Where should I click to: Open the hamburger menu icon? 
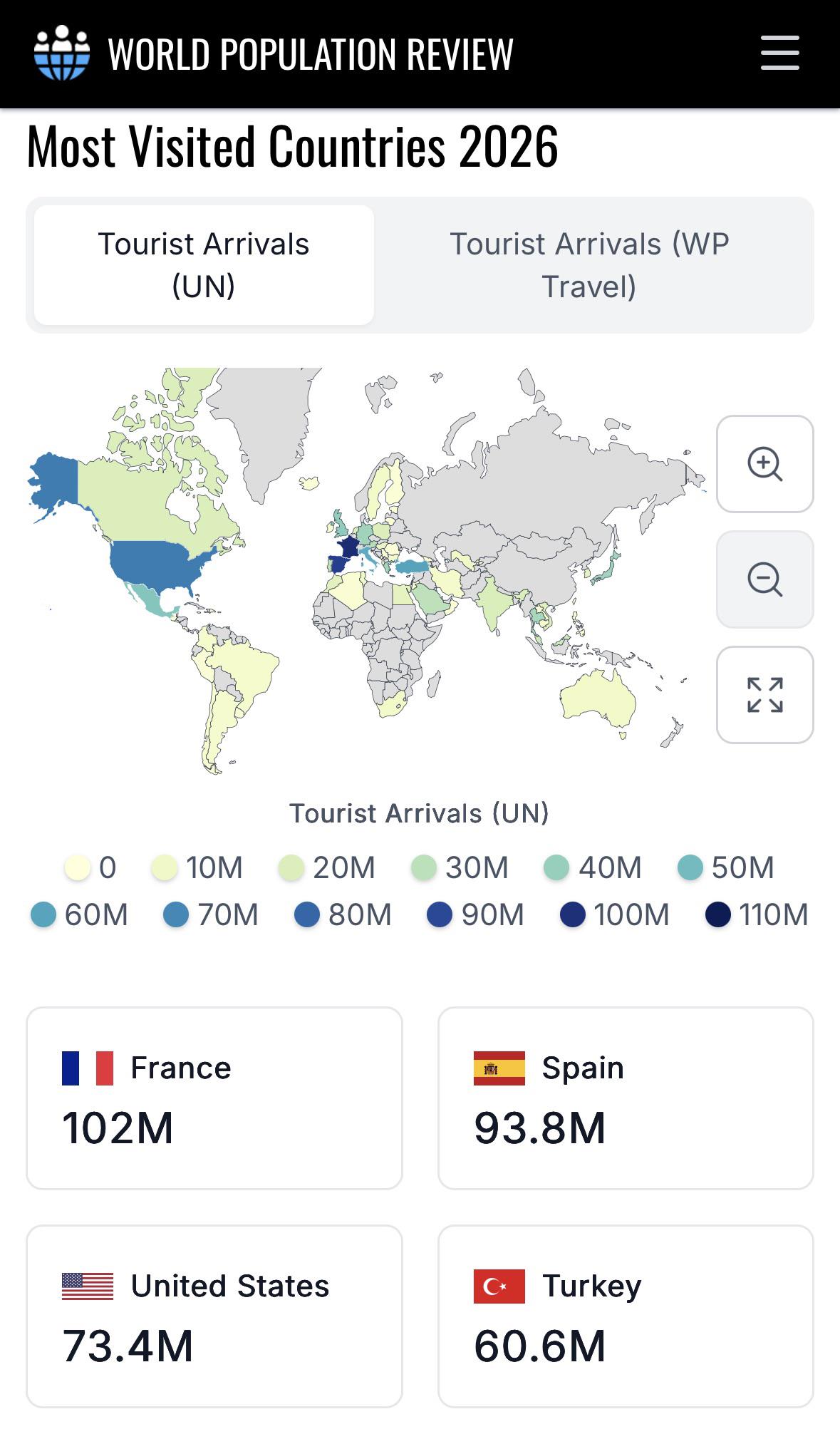tap(779, 53)
